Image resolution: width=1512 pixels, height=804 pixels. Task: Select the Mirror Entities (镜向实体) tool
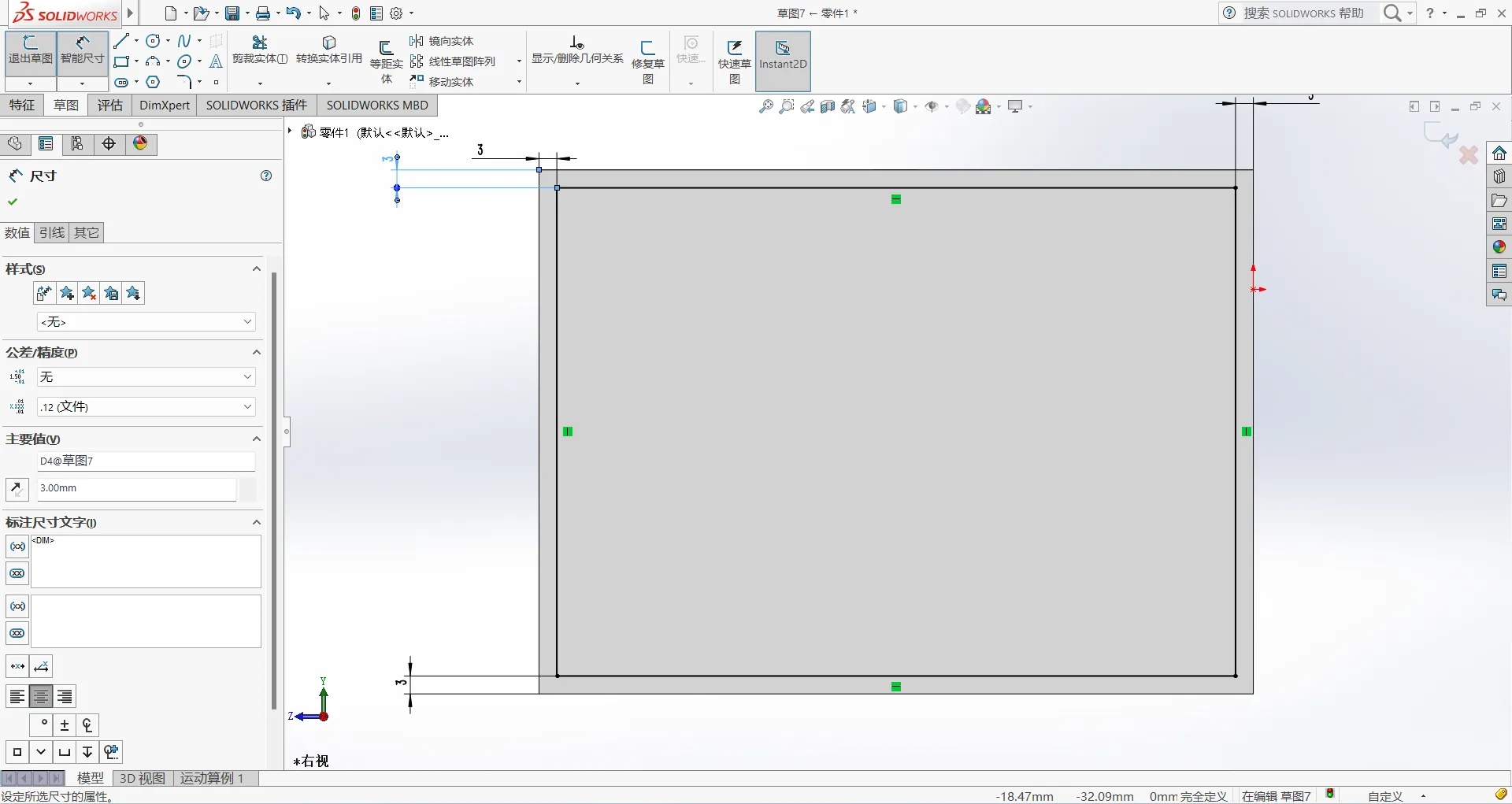coord(442,41)
